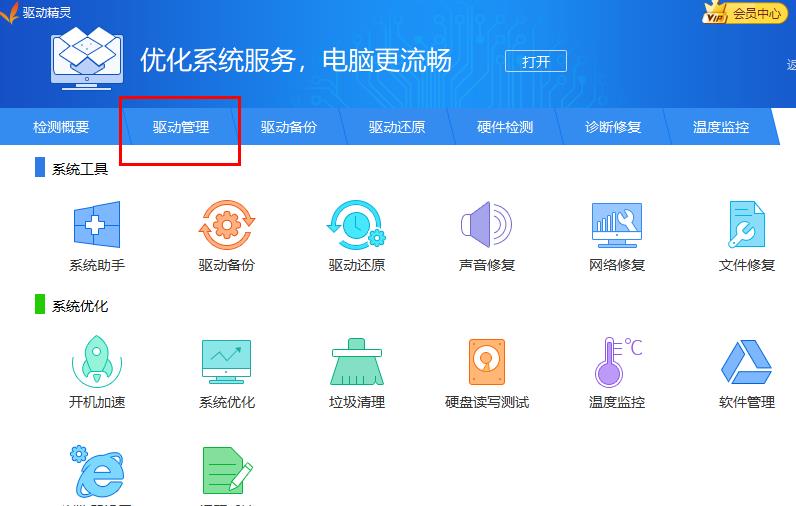Open 软件管理 triangle icon
This screenshot has height=506, width=796.
tap(746, 362)
